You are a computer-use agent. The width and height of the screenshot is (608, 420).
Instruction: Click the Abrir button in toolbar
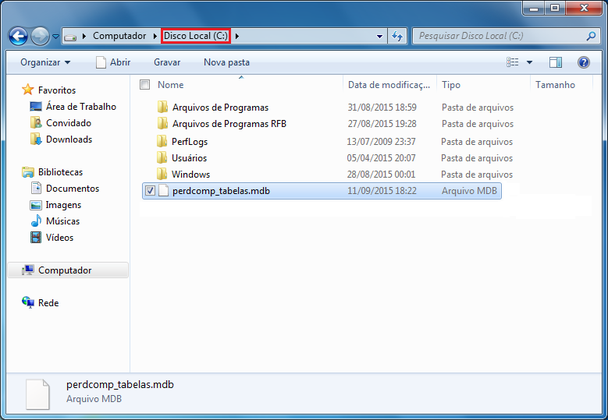pos(113,62)
